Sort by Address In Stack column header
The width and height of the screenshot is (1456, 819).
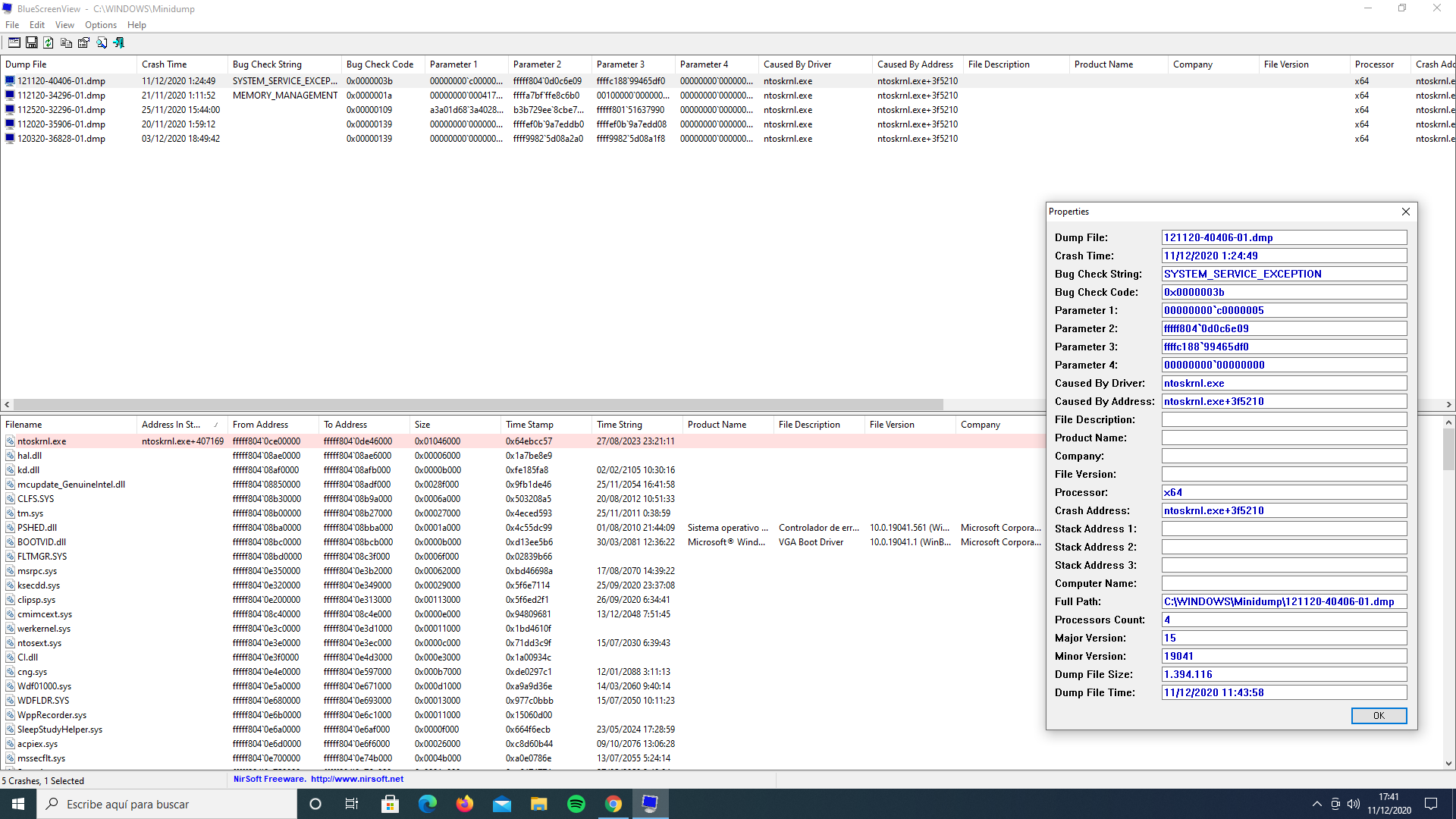click(x=171, y=425)
